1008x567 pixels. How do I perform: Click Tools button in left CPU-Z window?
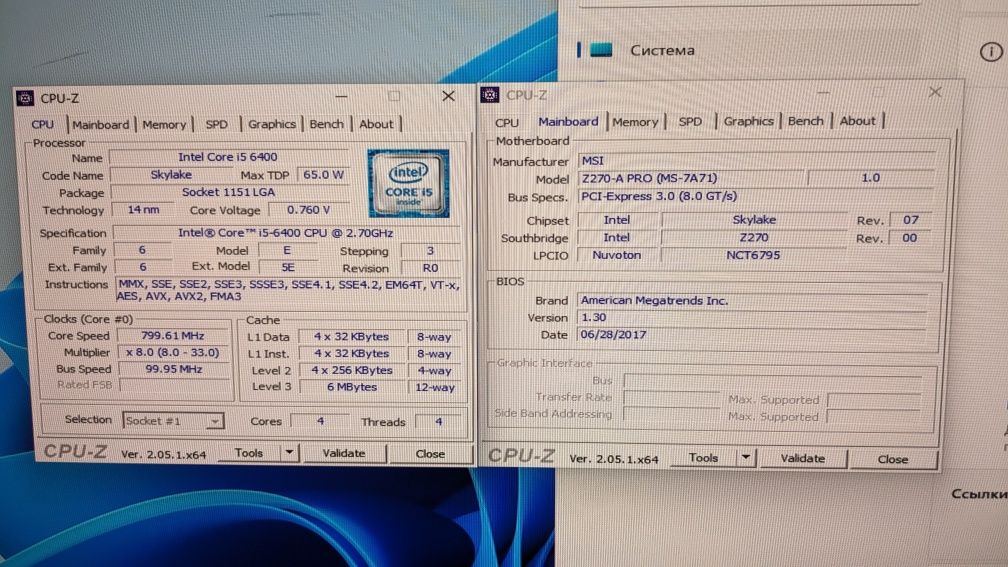point(249,453)
